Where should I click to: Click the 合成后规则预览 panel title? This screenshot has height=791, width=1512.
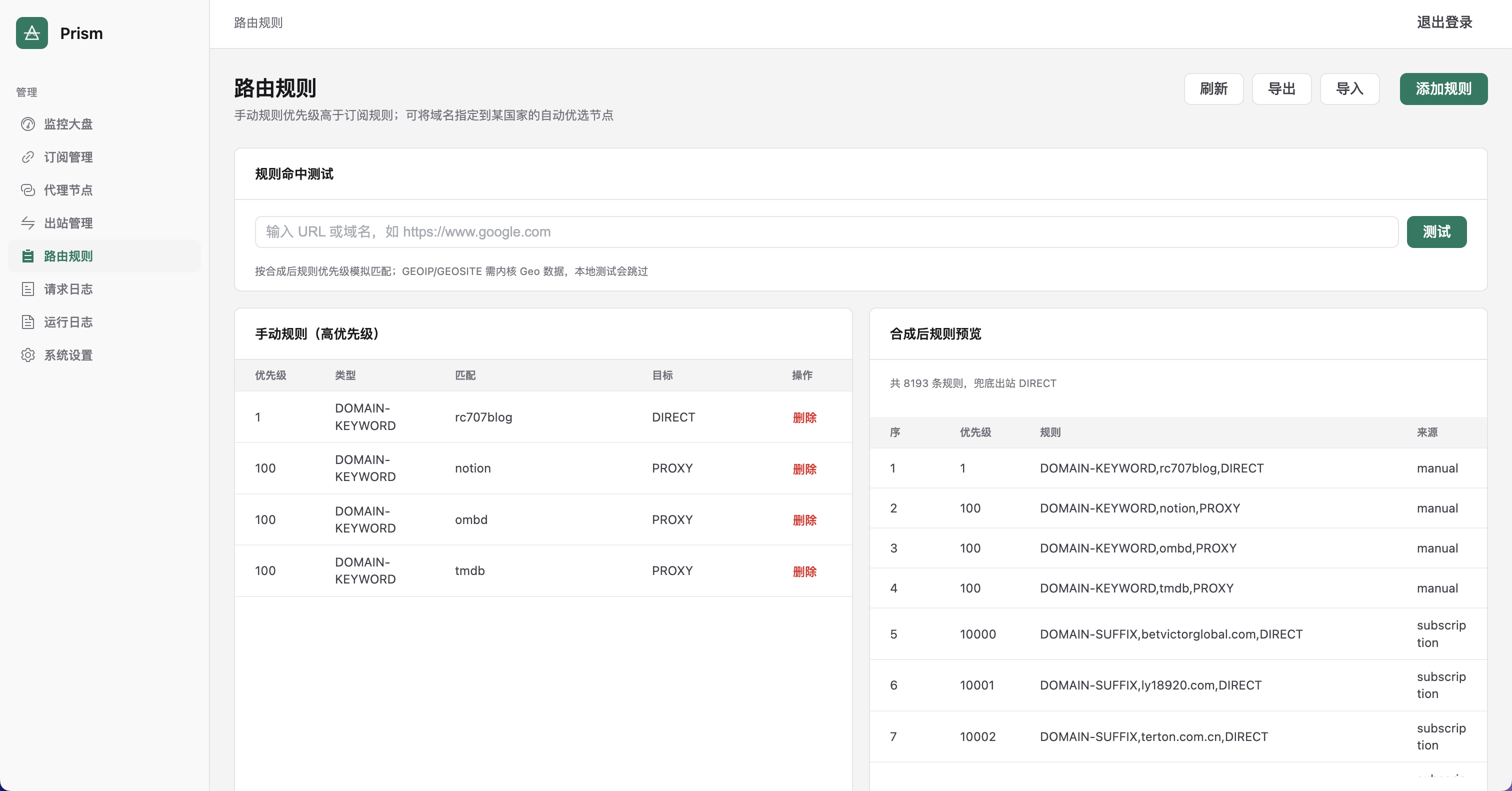click(935, 334)
